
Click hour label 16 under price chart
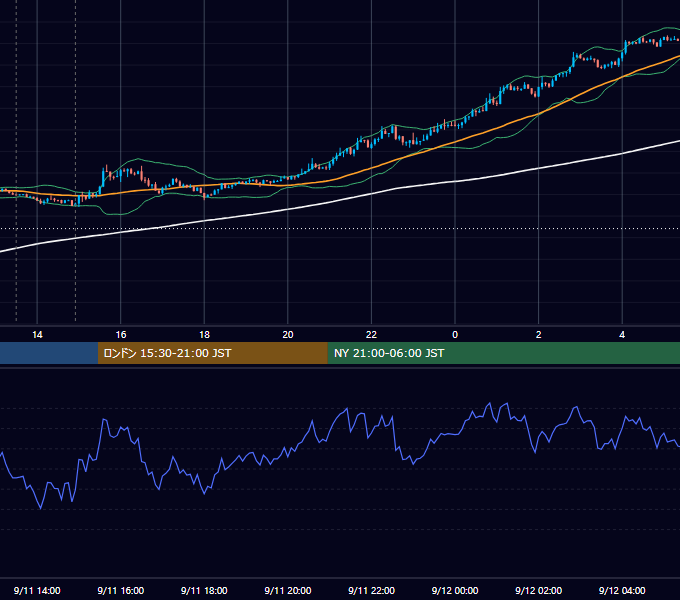[121, 335]
